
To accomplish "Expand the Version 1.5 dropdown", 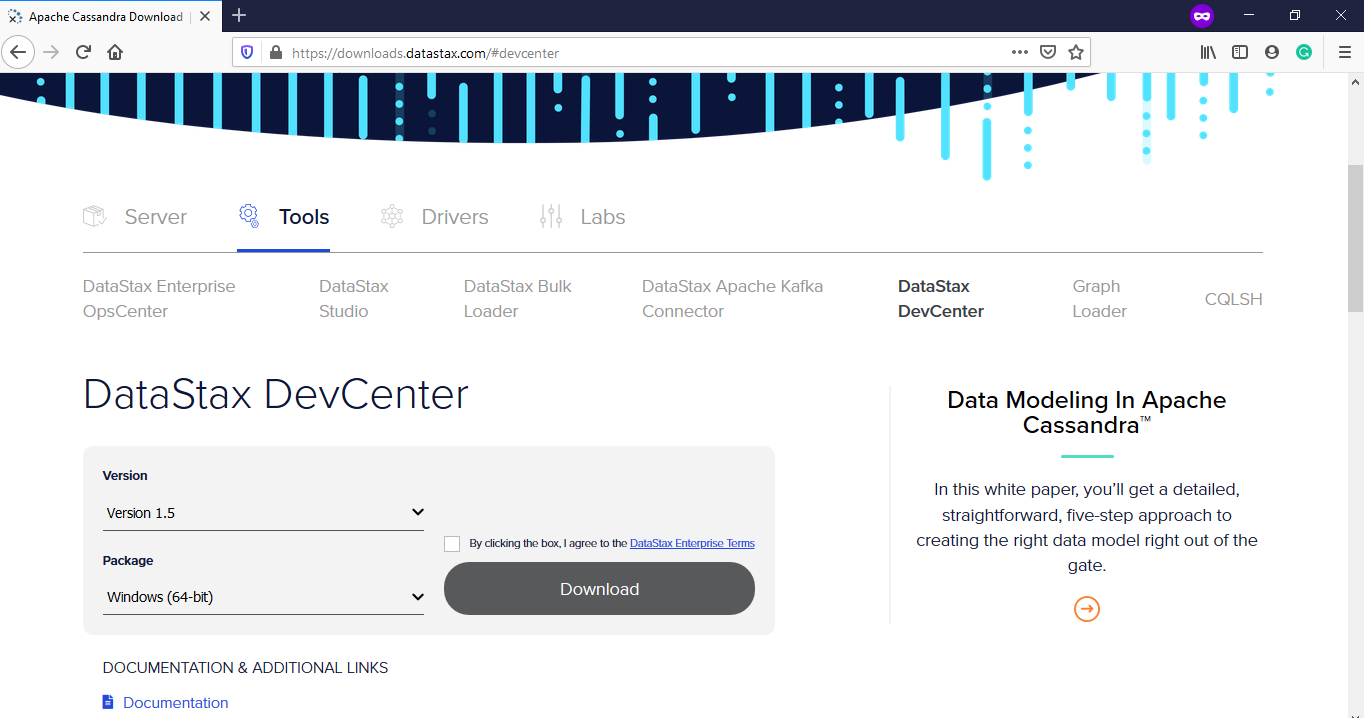I will click(264, 513).
